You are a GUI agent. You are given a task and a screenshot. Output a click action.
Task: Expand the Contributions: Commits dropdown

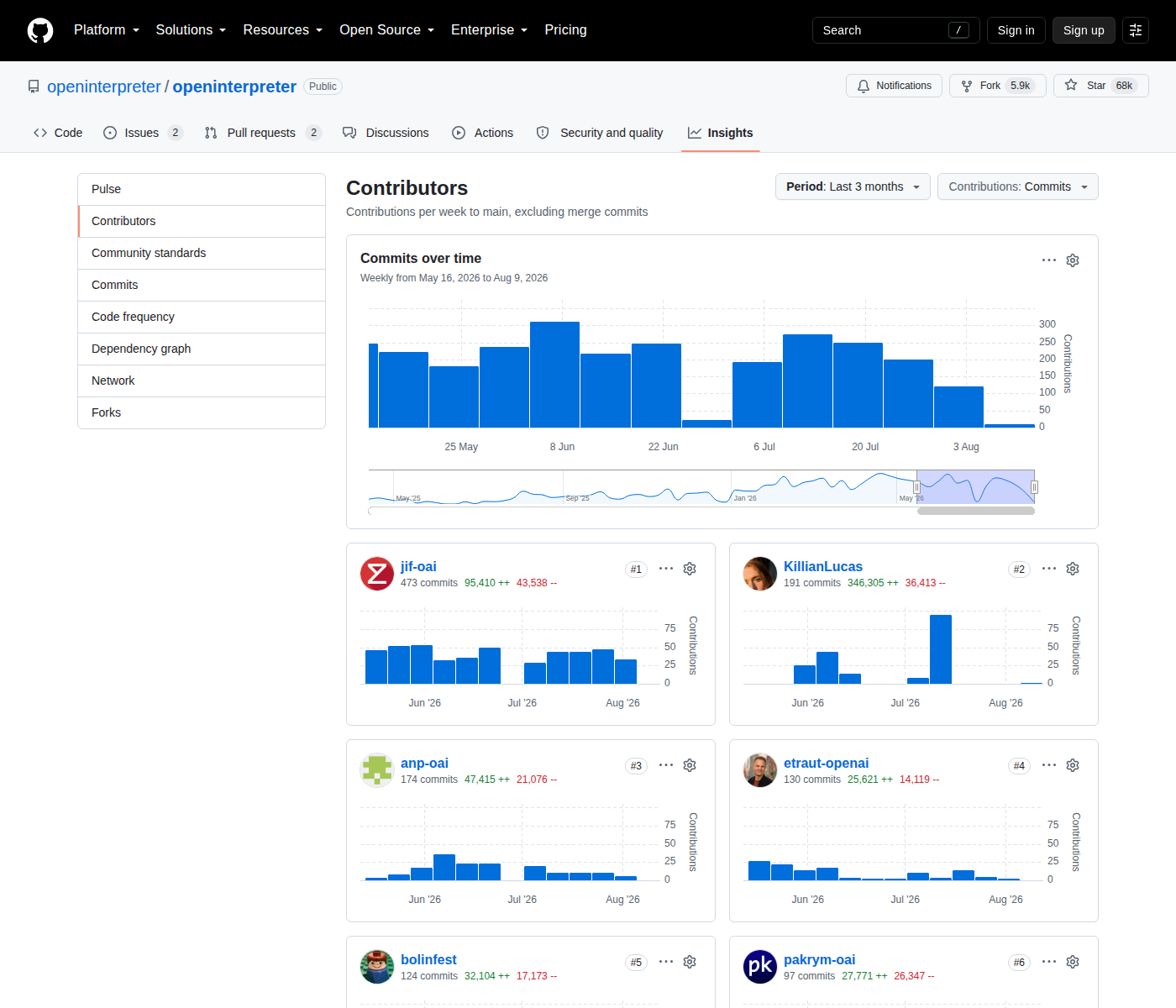[x=1018, y=186]
